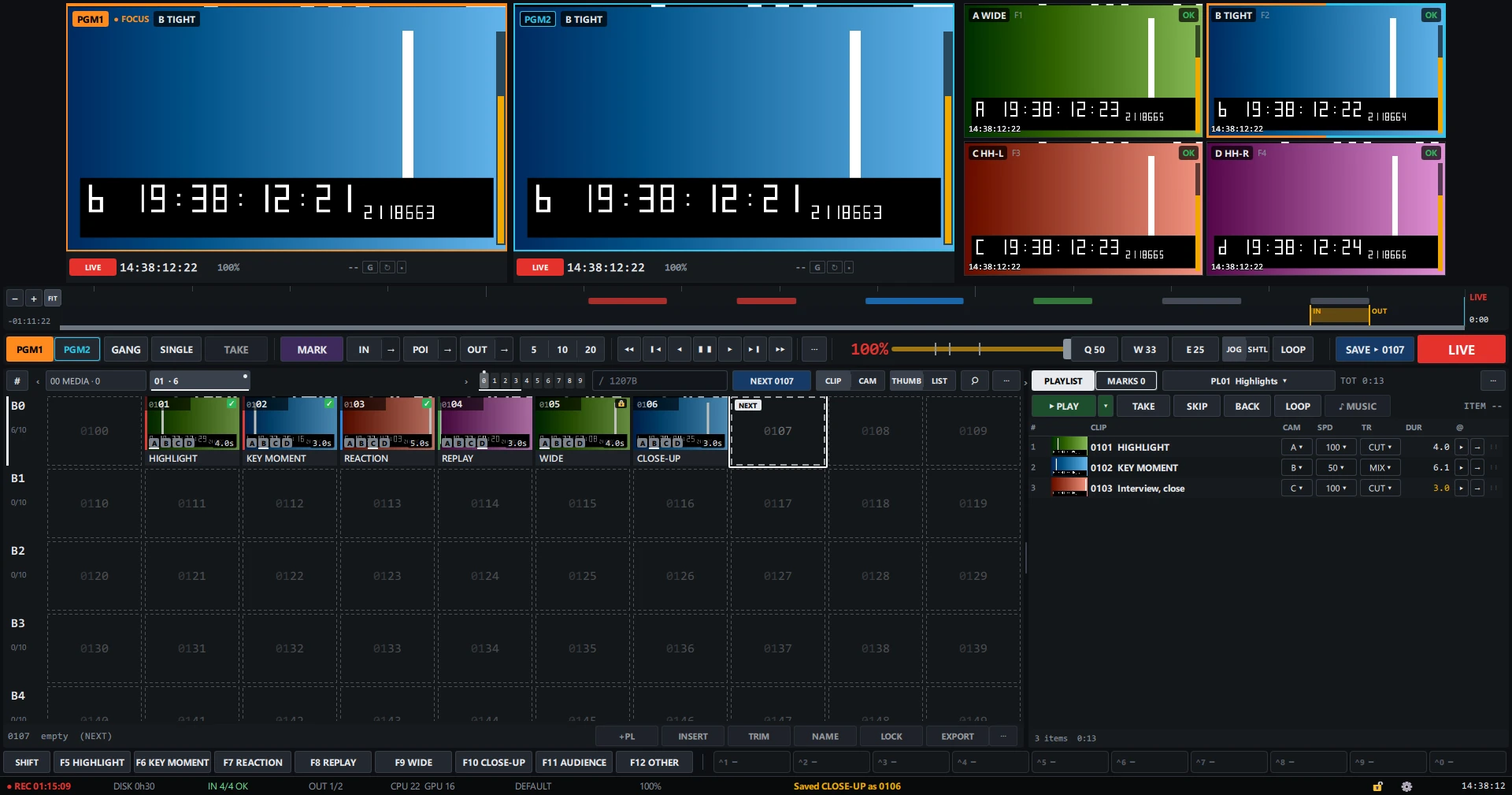Select the PGM2 channel tab

tap(77, 350)
